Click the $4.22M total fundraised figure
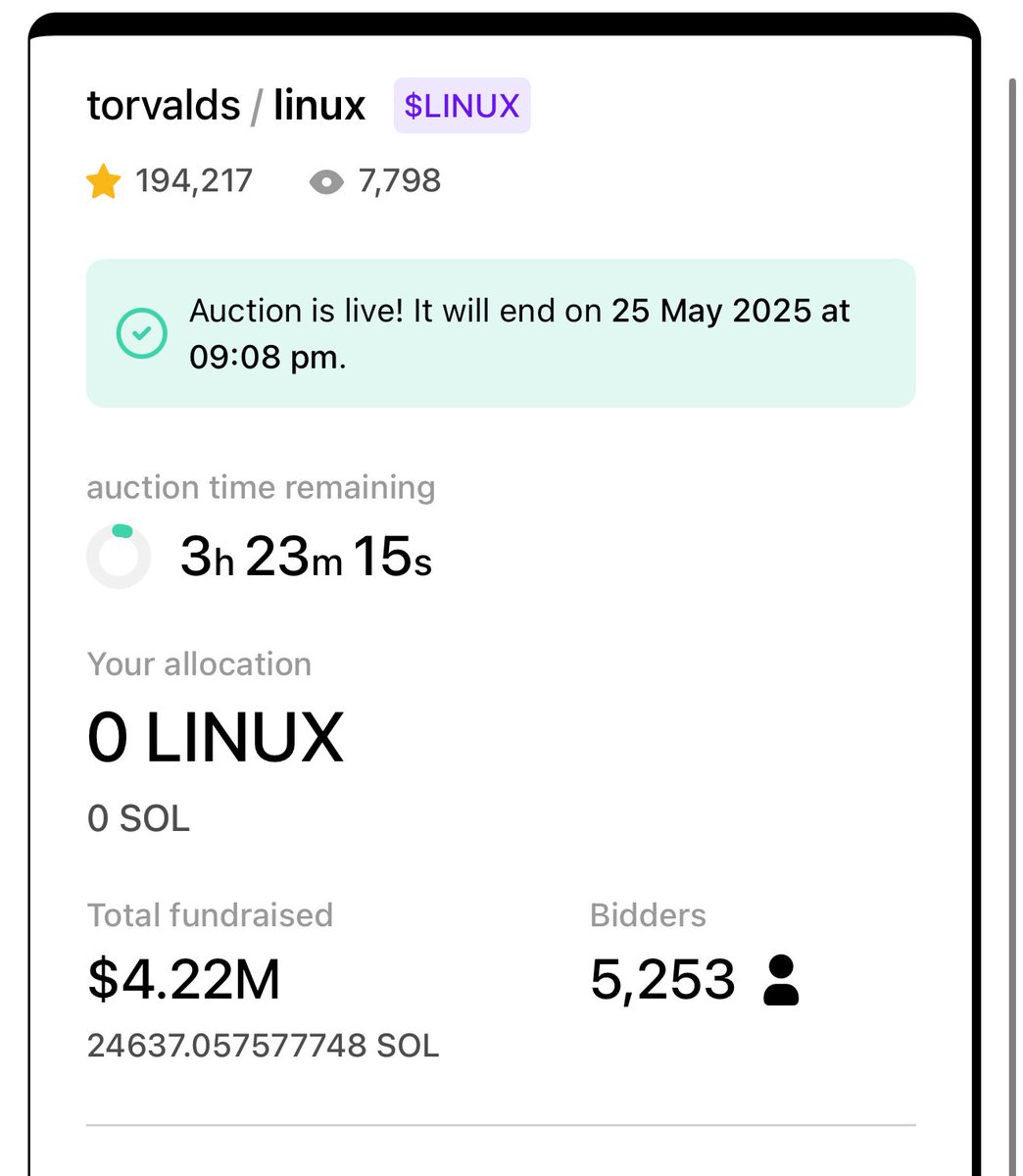Screen dimensions: 1023x1176 pos(184,980)
